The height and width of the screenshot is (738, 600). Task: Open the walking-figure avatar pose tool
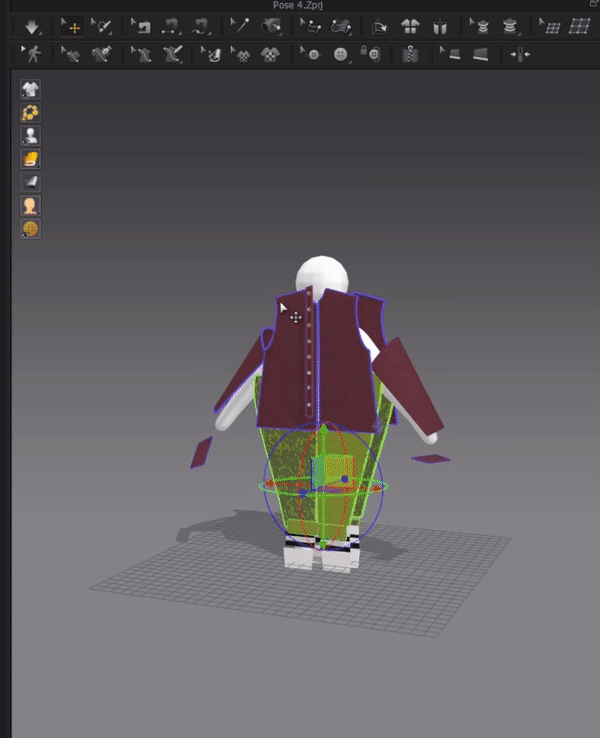pos(32,54)
